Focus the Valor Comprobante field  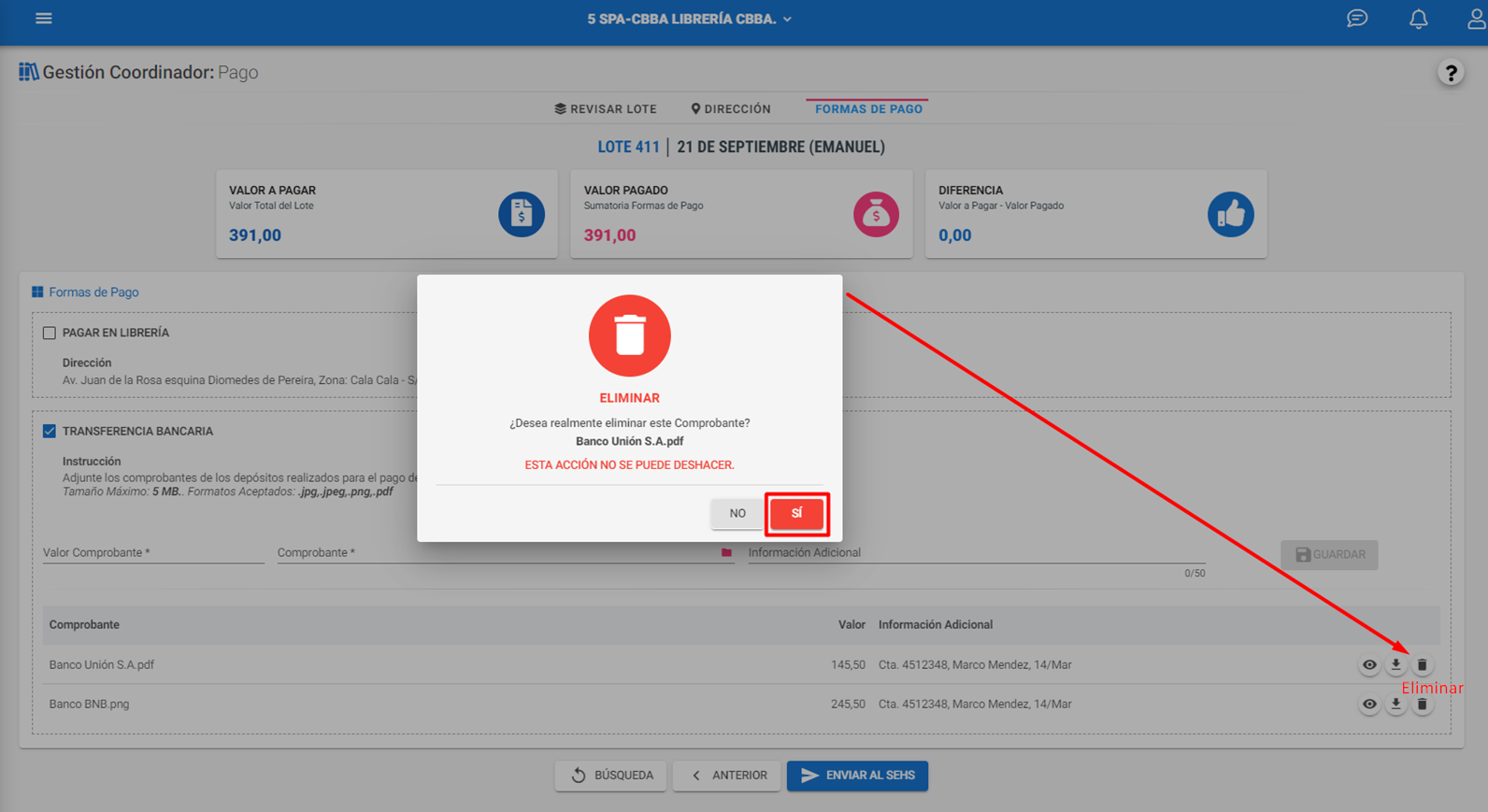coord(153,552)
